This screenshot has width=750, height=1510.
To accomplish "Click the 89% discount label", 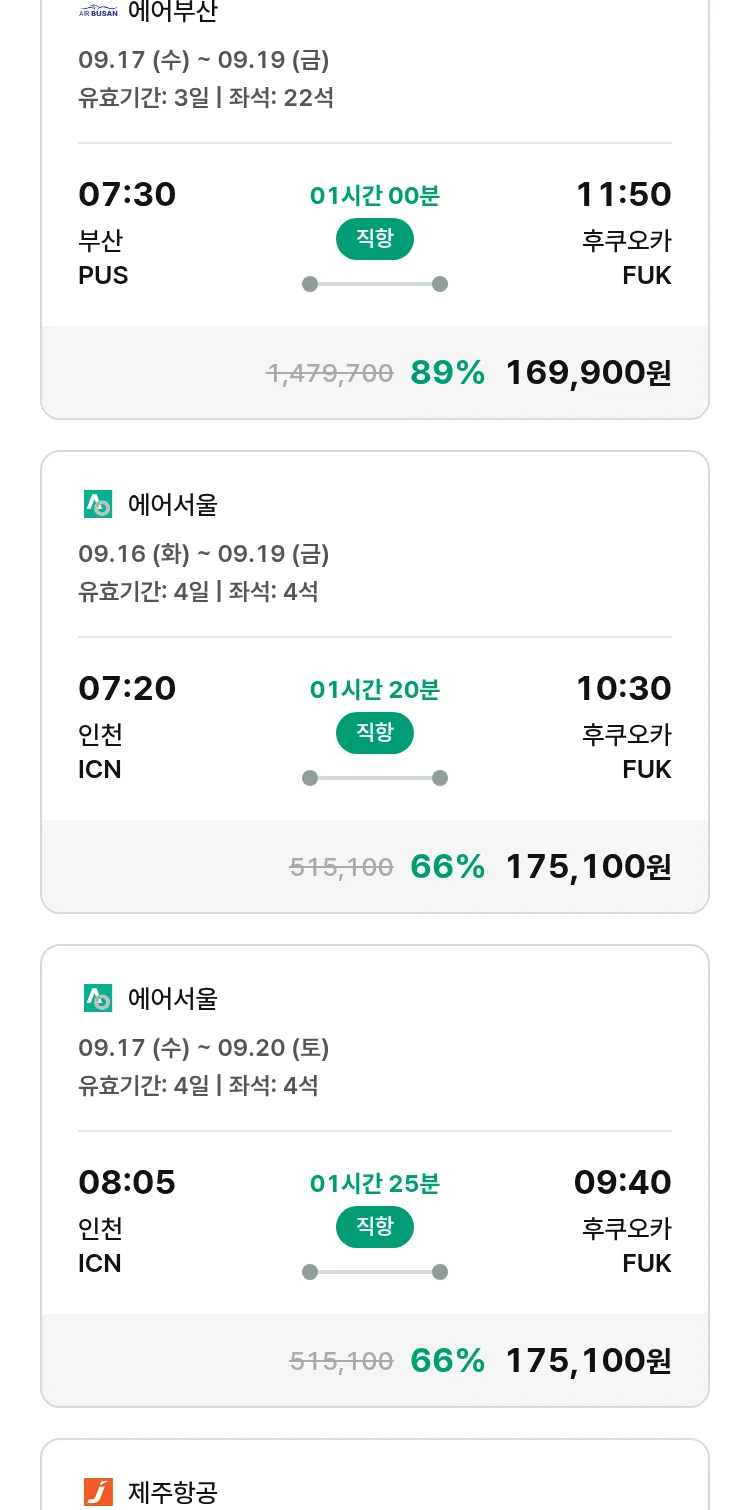I will tap(447, 373).
